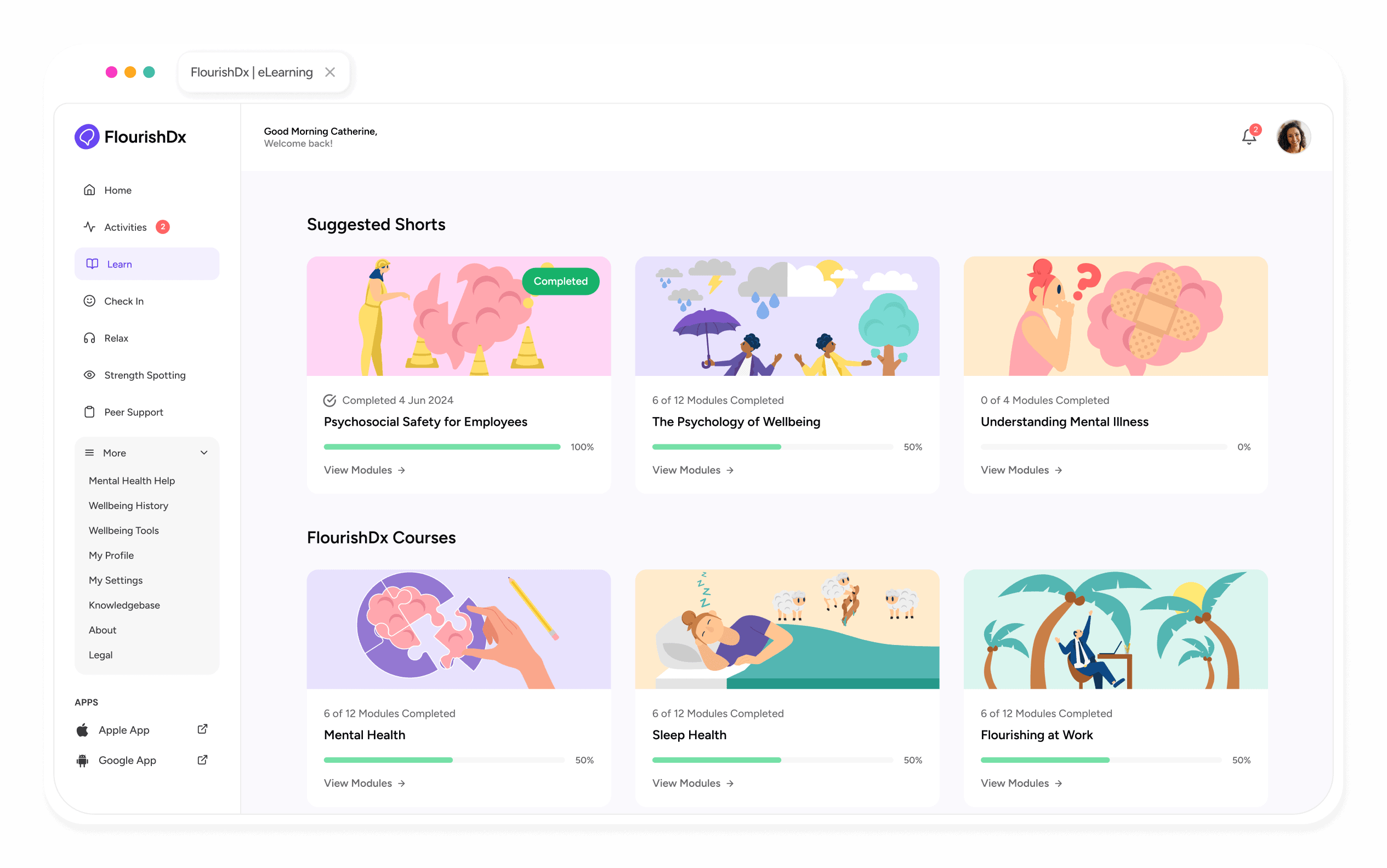The height and width of the screenshot is (868, 1387).
Task: Click the More hamburger menu header
Action: pyautogui.click(x=147, y=453)
